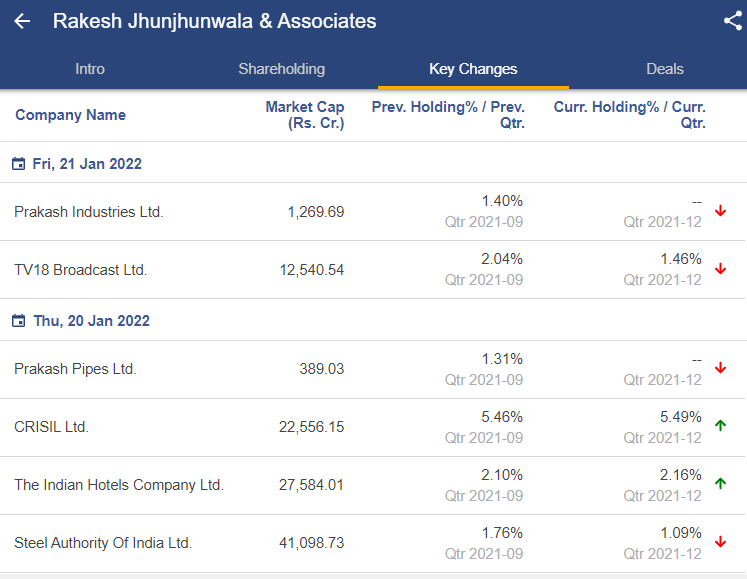
Task: Click previous holding 2.10% for Indian Hotels
Action: 502,475
